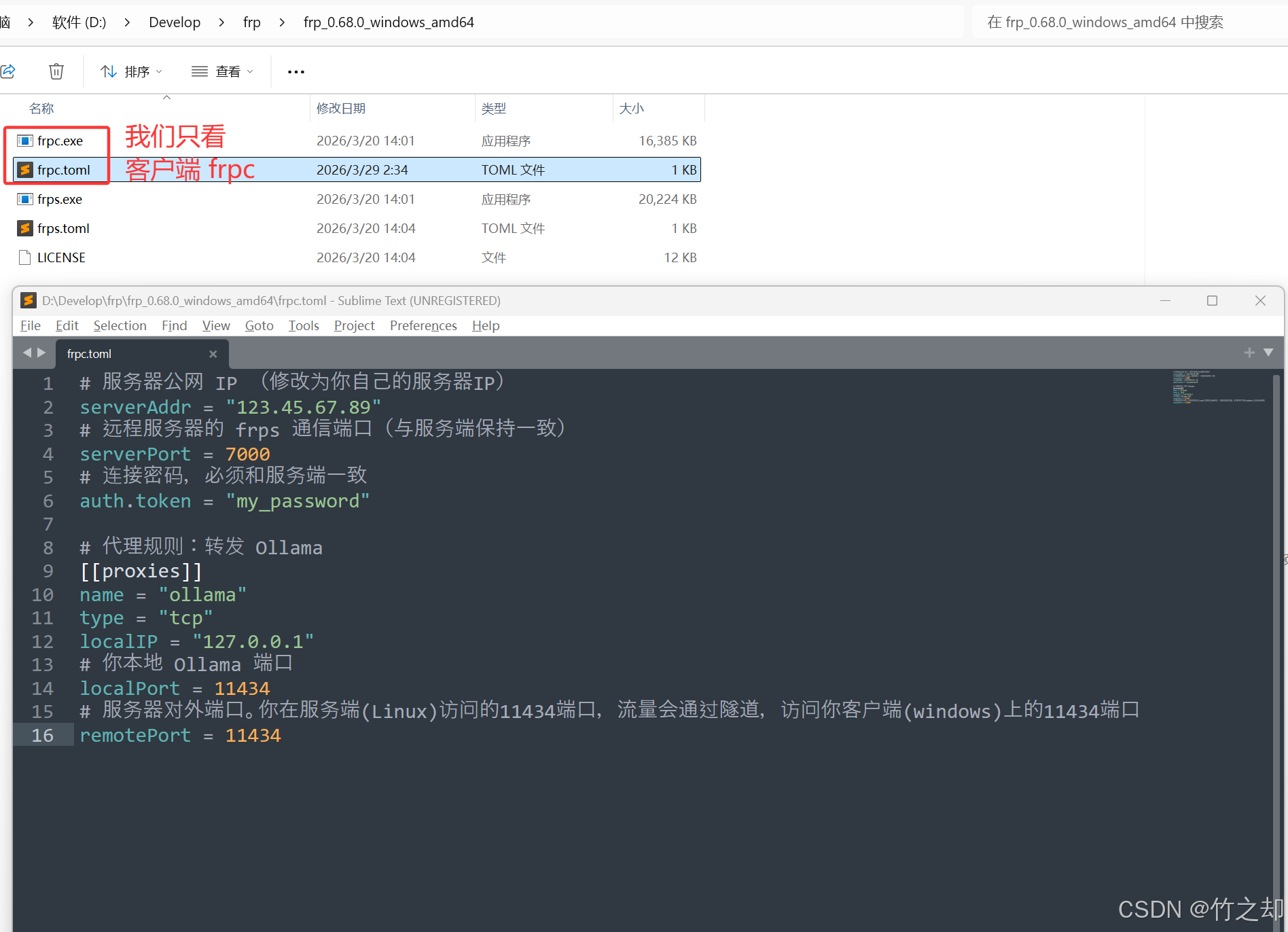The image size is (1288, 932).
Task: Sort by 类型 column header
Action: 494,109
